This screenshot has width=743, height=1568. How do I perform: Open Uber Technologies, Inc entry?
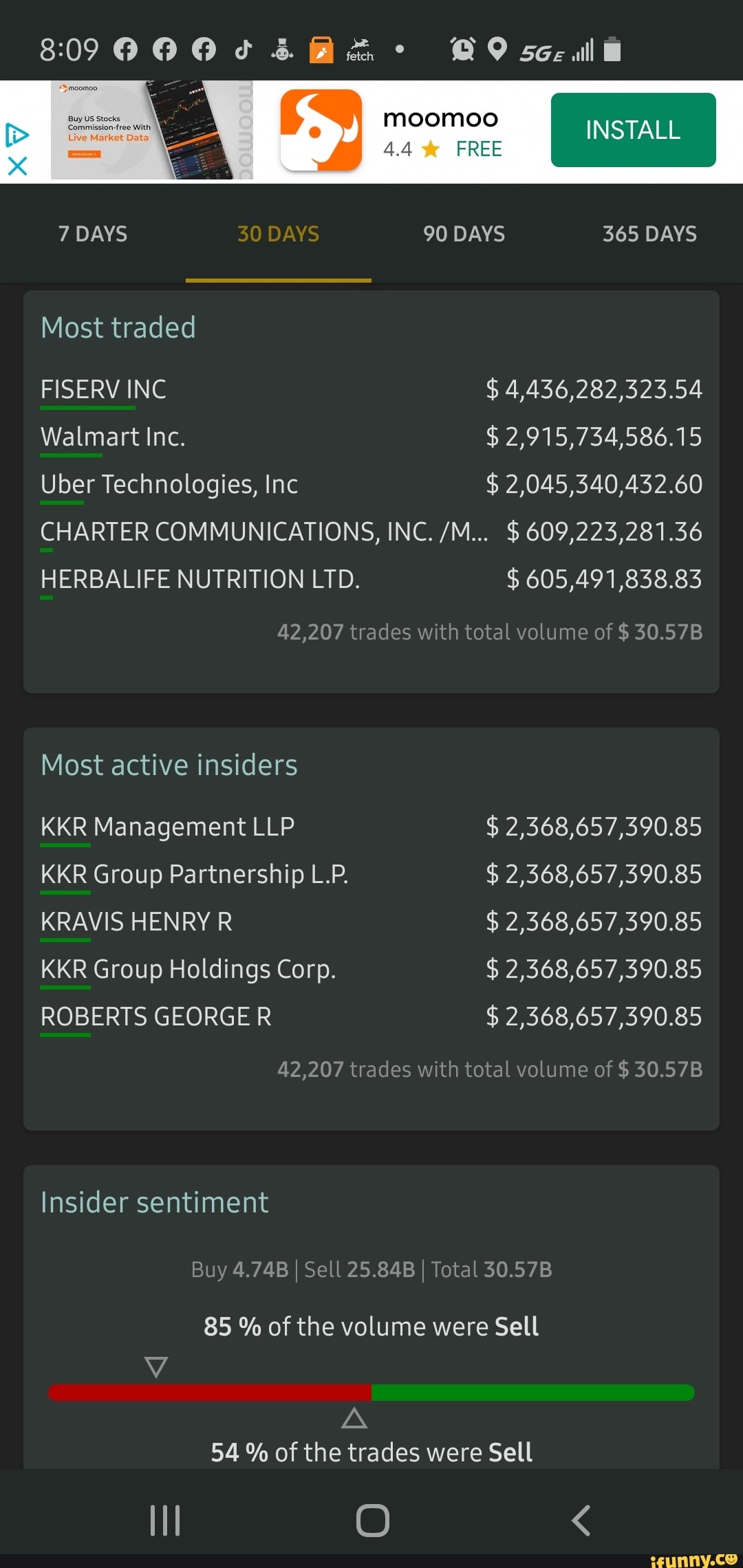tap(371, 485)
